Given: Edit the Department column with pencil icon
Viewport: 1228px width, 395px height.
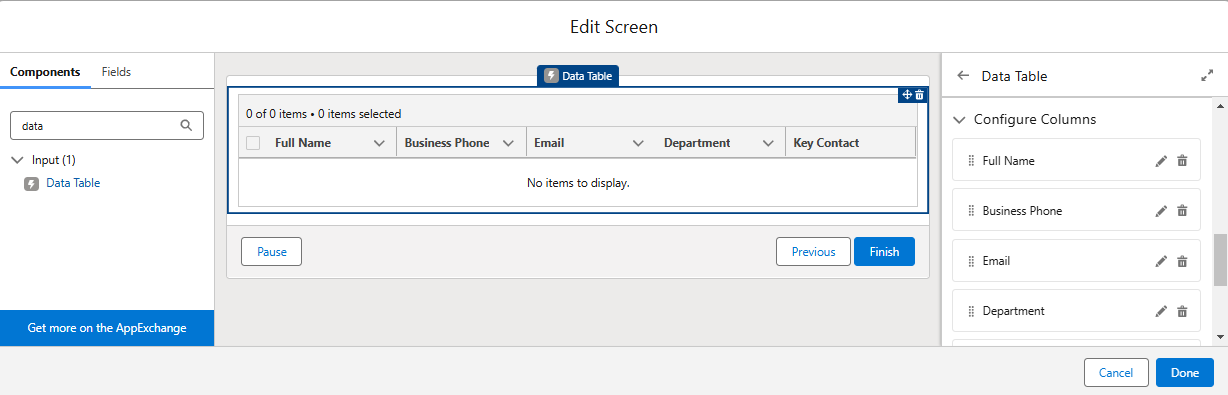Looking at the screenshot, I should pyautogui.click(x=1161, y=311).
